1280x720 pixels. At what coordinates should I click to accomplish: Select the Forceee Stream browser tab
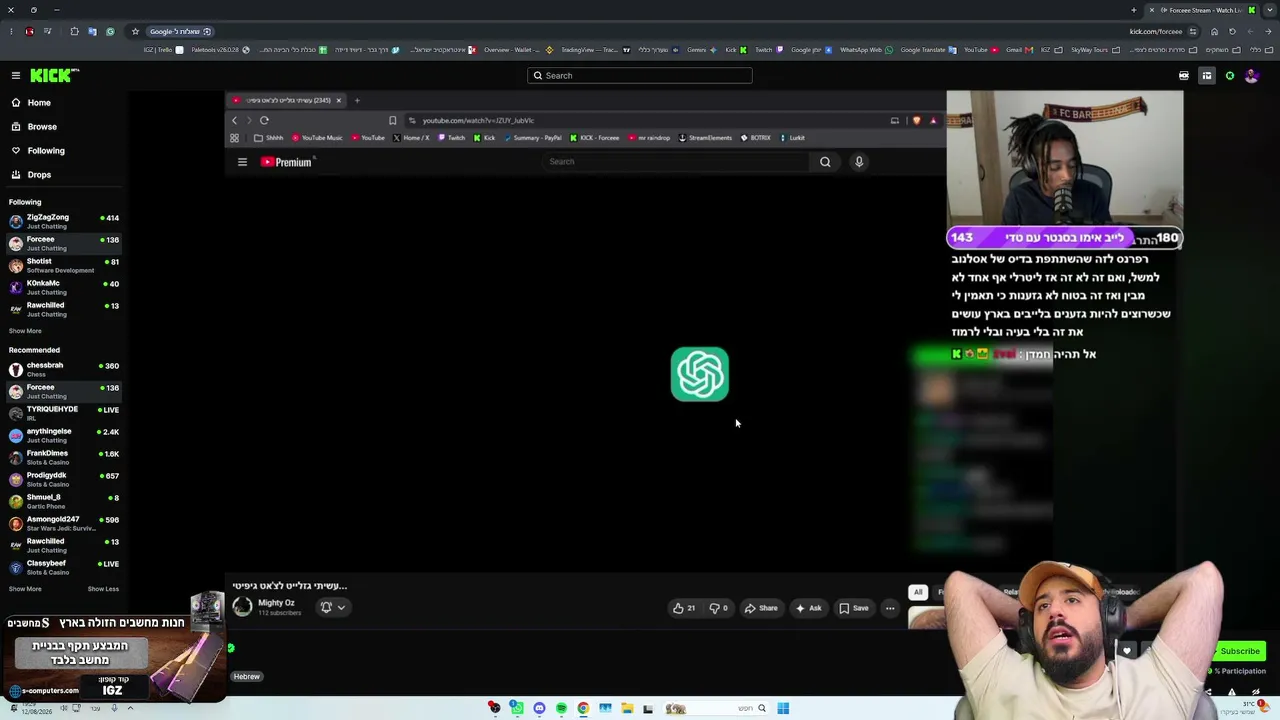(1202, 10)
